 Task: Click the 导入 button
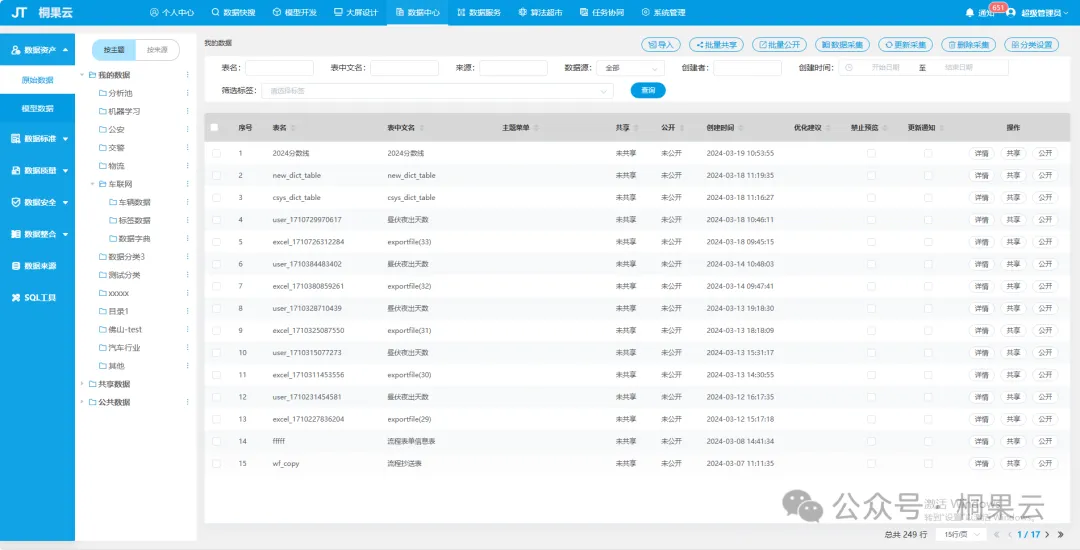(x=661, y=45)
